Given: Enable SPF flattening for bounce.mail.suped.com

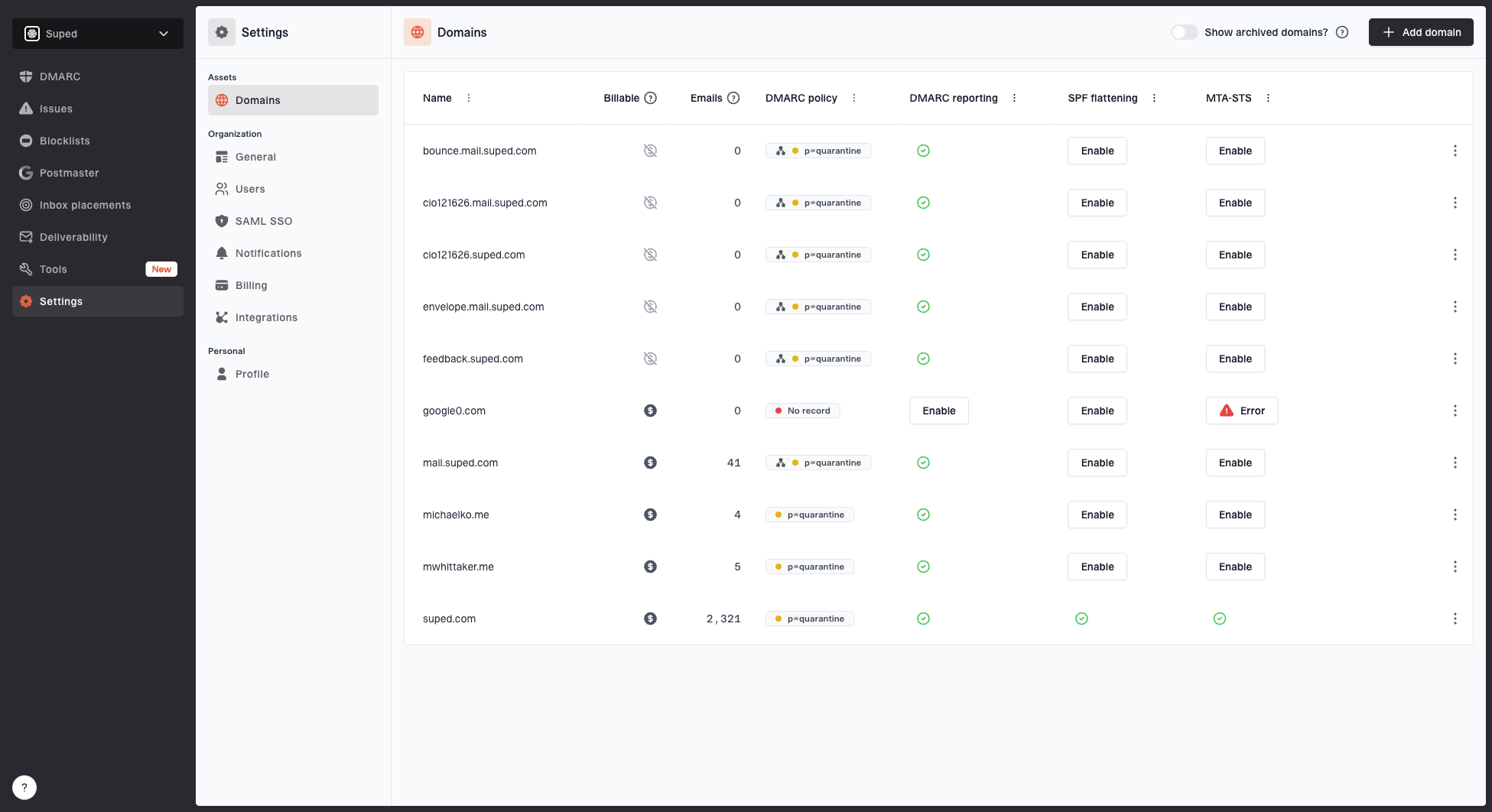Looking at the screenshot, I should pos(1097,151).
